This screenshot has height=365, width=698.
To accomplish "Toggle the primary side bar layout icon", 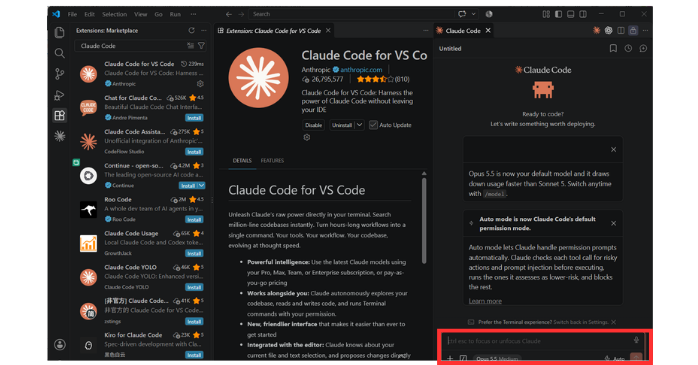I will pos(559,14).
